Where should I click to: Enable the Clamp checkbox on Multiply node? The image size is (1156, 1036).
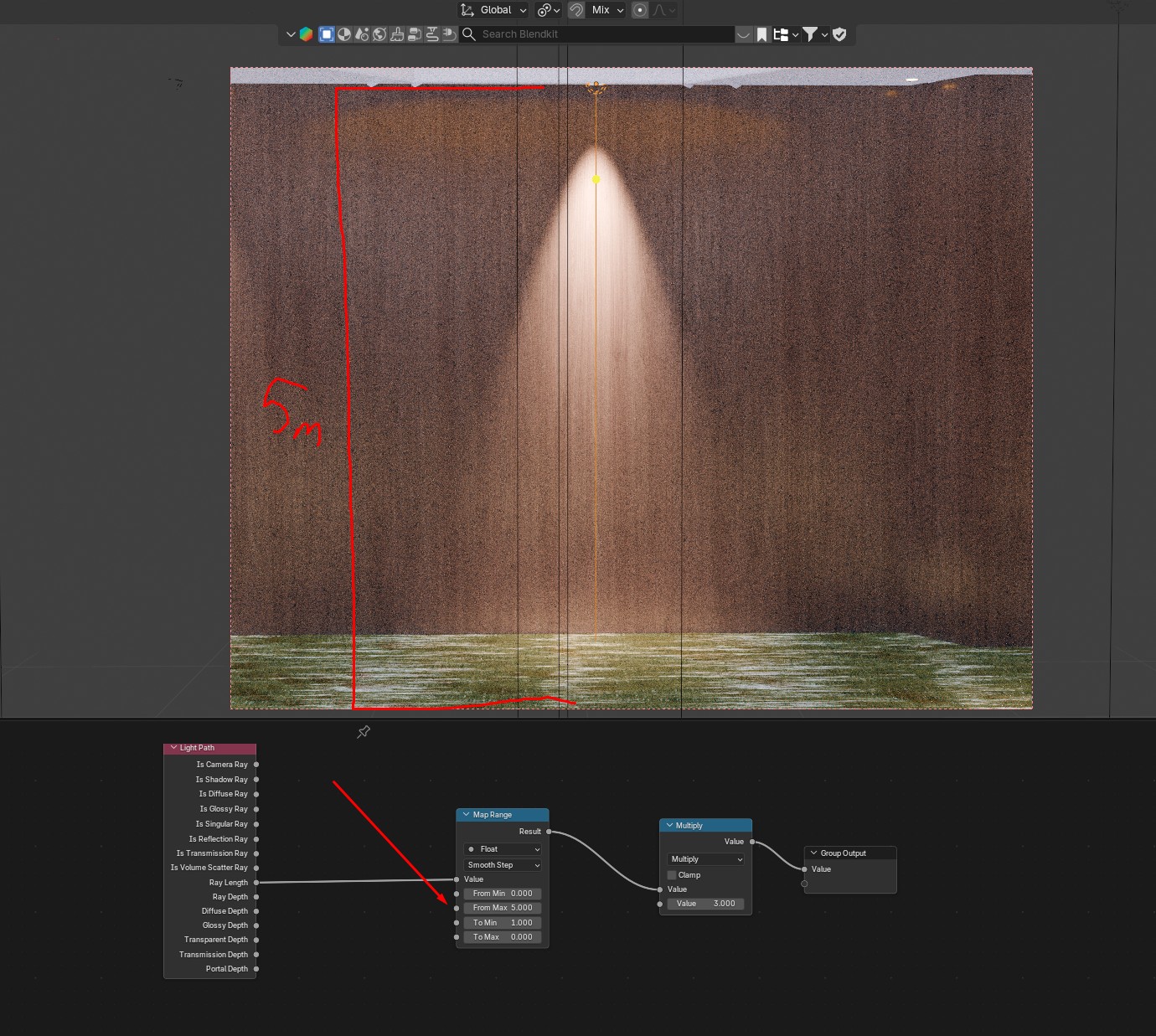click(672, 875)
